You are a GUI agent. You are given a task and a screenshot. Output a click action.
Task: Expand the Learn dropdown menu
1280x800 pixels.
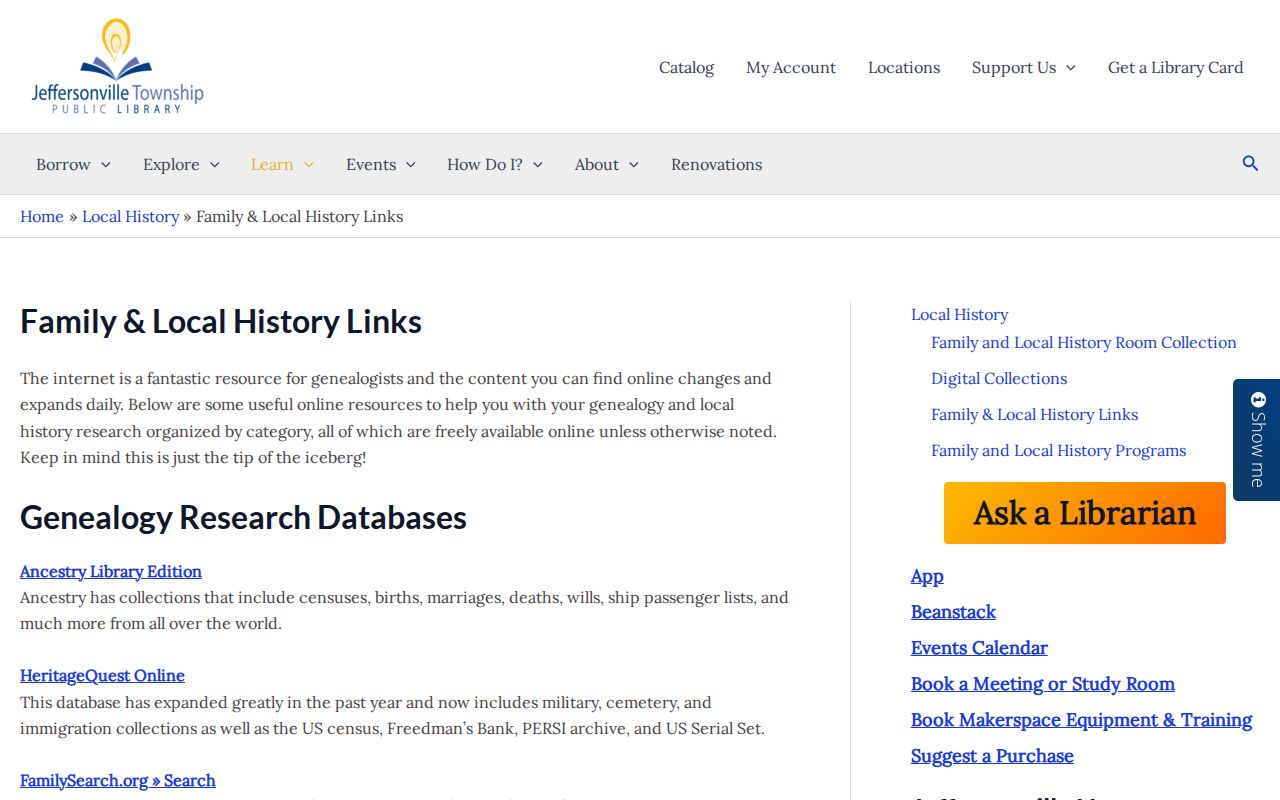(282, 164)
